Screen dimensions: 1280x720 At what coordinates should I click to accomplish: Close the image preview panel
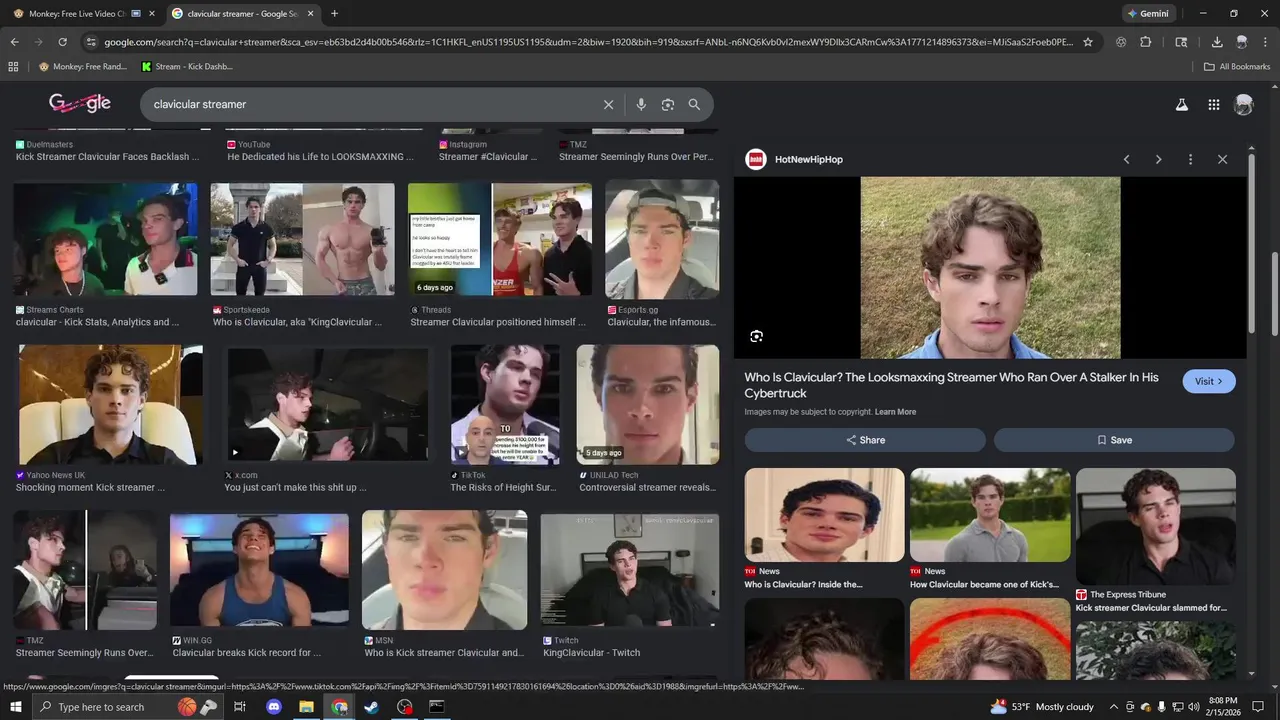point(1222,159)
